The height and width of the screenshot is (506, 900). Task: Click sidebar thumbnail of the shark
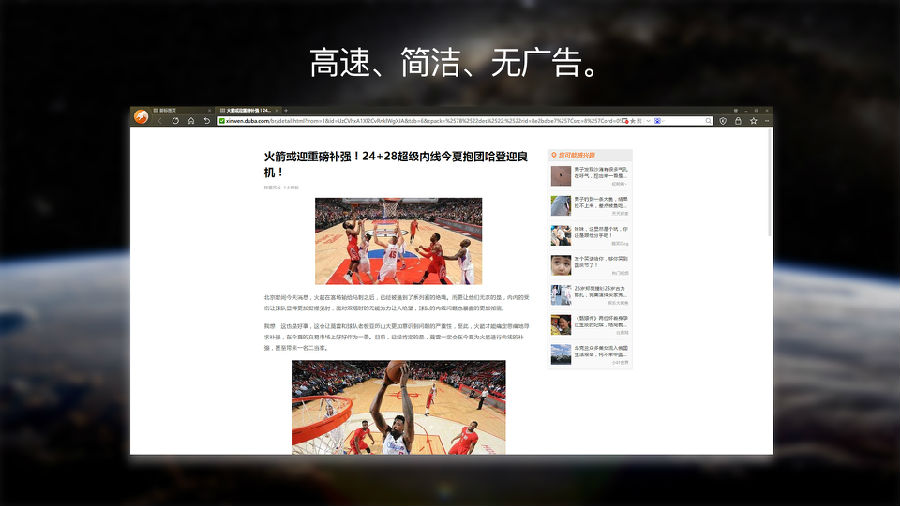(x=561, y=205)
